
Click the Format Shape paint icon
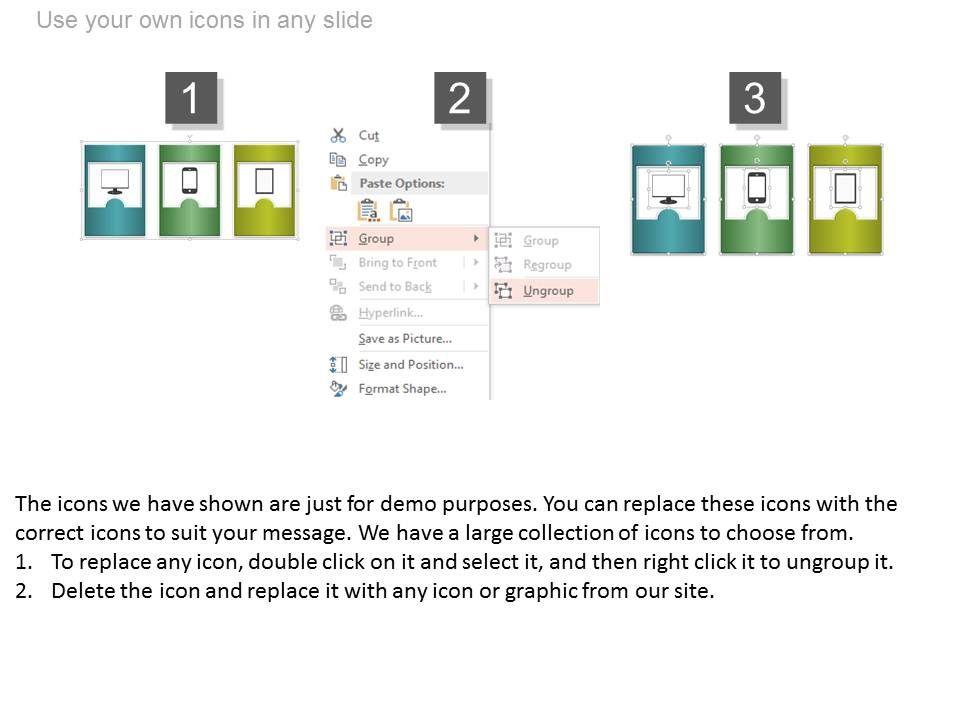click(338, 389)
